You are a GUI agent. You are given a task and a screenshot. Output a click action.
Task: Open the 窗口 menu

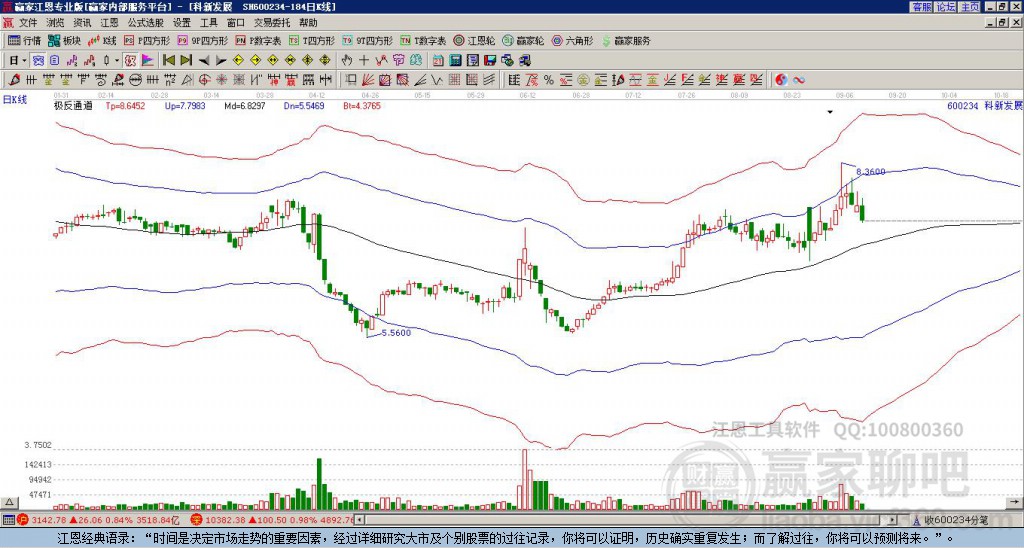(x=236, y=23)
